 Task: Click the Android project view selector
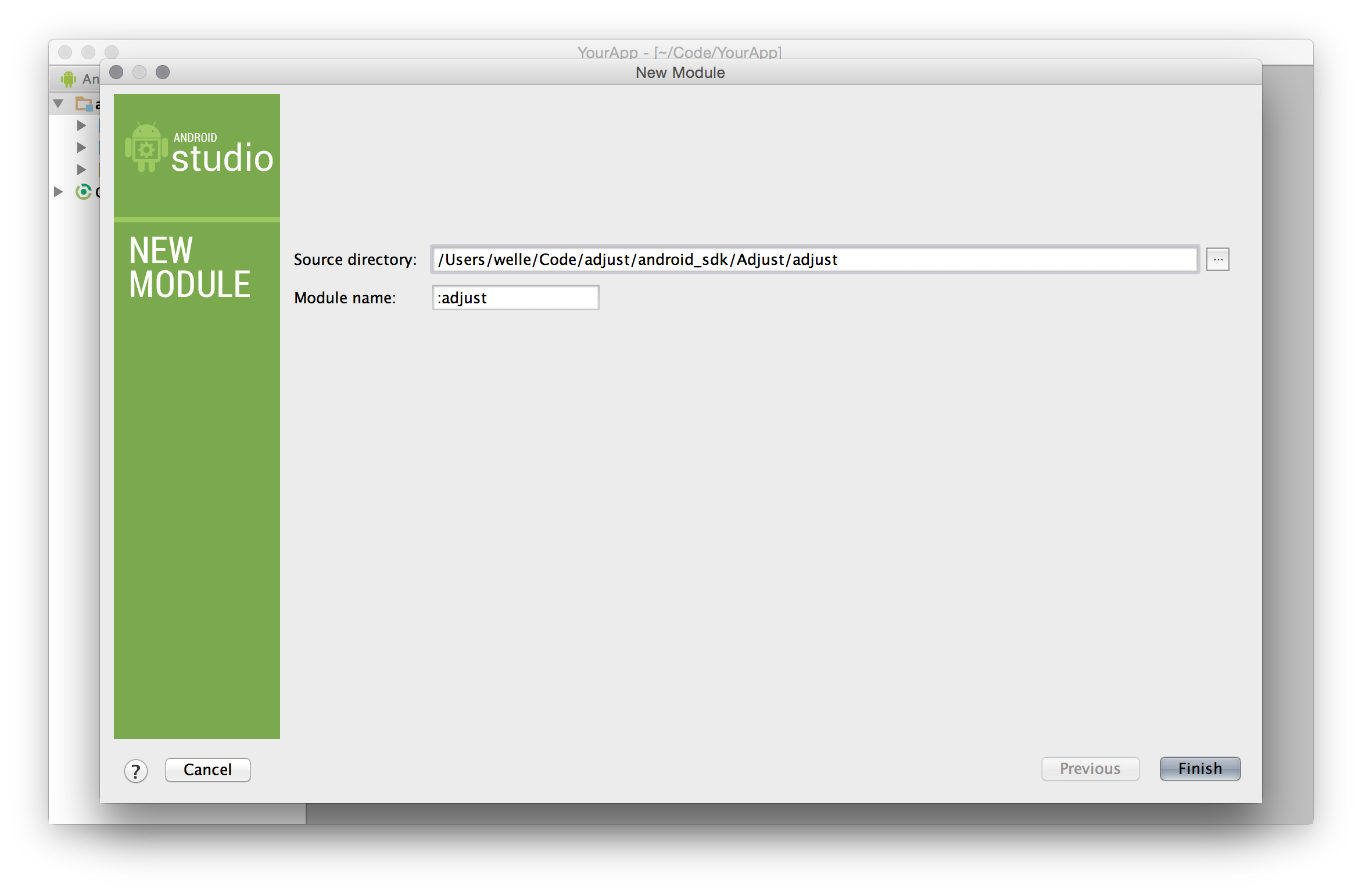[90, 78]
